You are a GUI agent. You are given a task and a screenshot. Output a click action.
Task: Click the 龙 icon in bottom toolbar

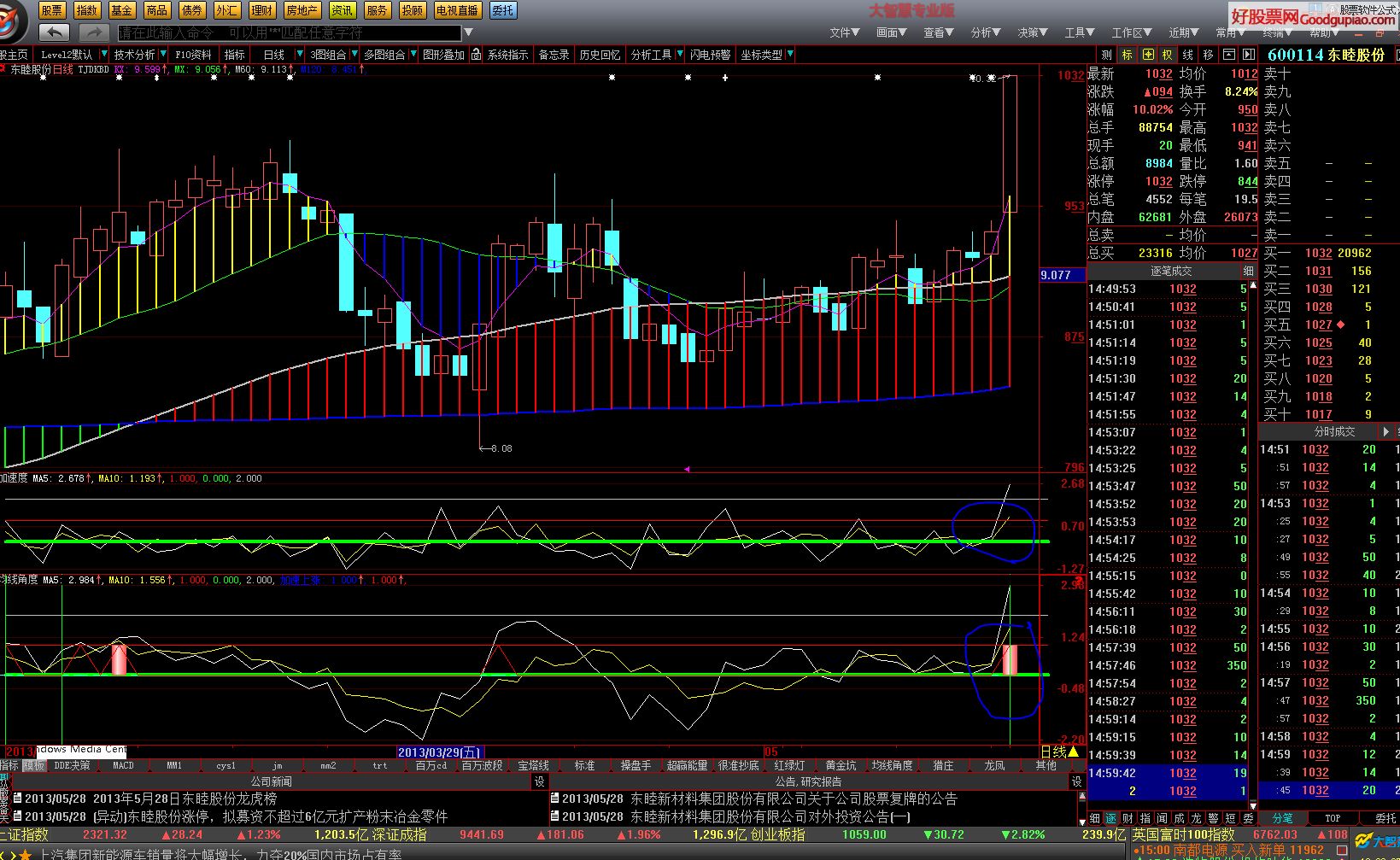(x=1197, y=818)
